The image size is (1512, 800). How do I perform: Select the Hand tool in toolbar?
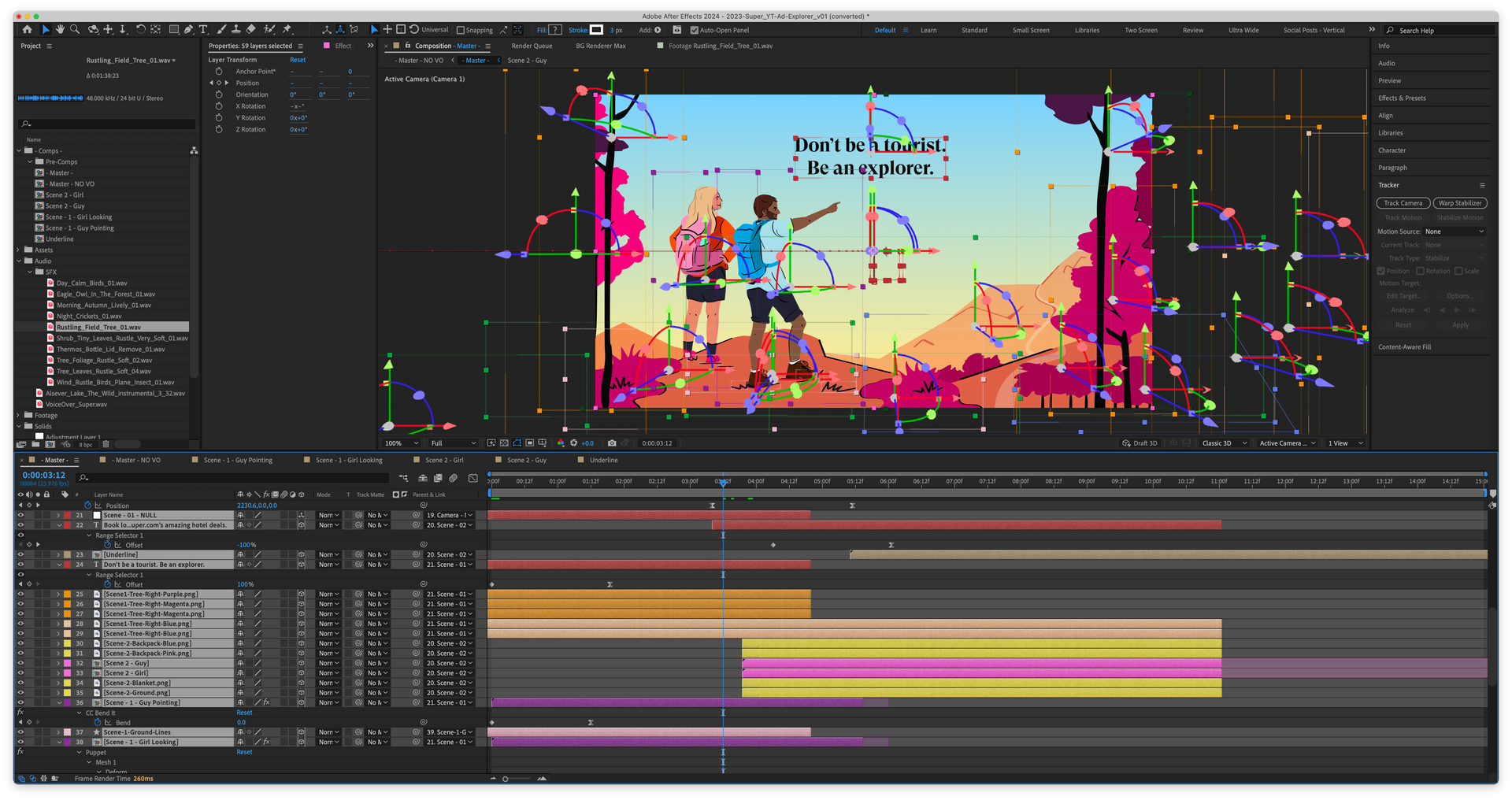[x=60, y=30]
